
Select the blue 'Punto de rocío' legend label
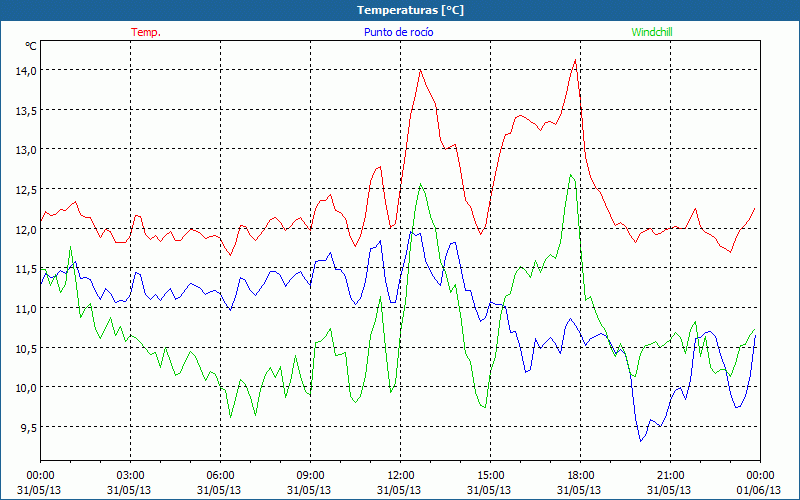398,32
